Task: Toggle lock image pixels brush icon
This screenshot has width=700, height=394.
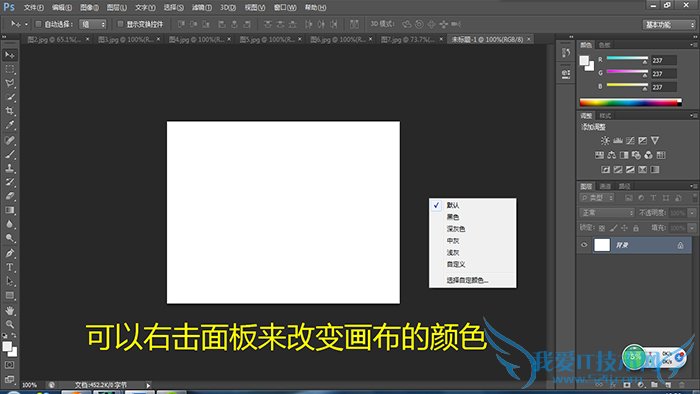Action: pyautogui.click(x=613, y=228)
